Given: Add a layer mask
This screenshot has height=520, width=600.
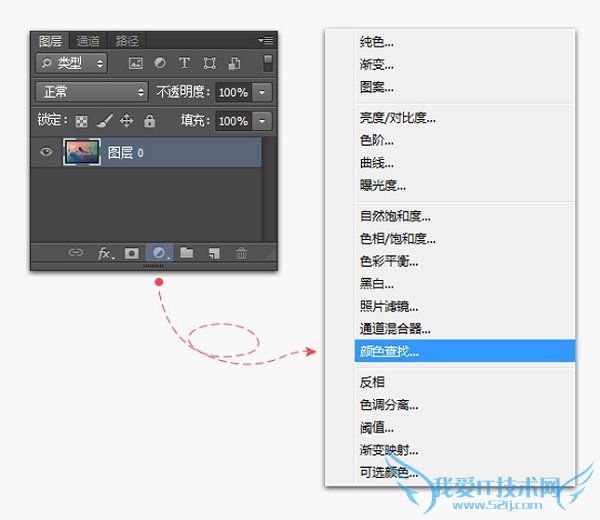Looking at the screenshot, I should coord(132,253).
